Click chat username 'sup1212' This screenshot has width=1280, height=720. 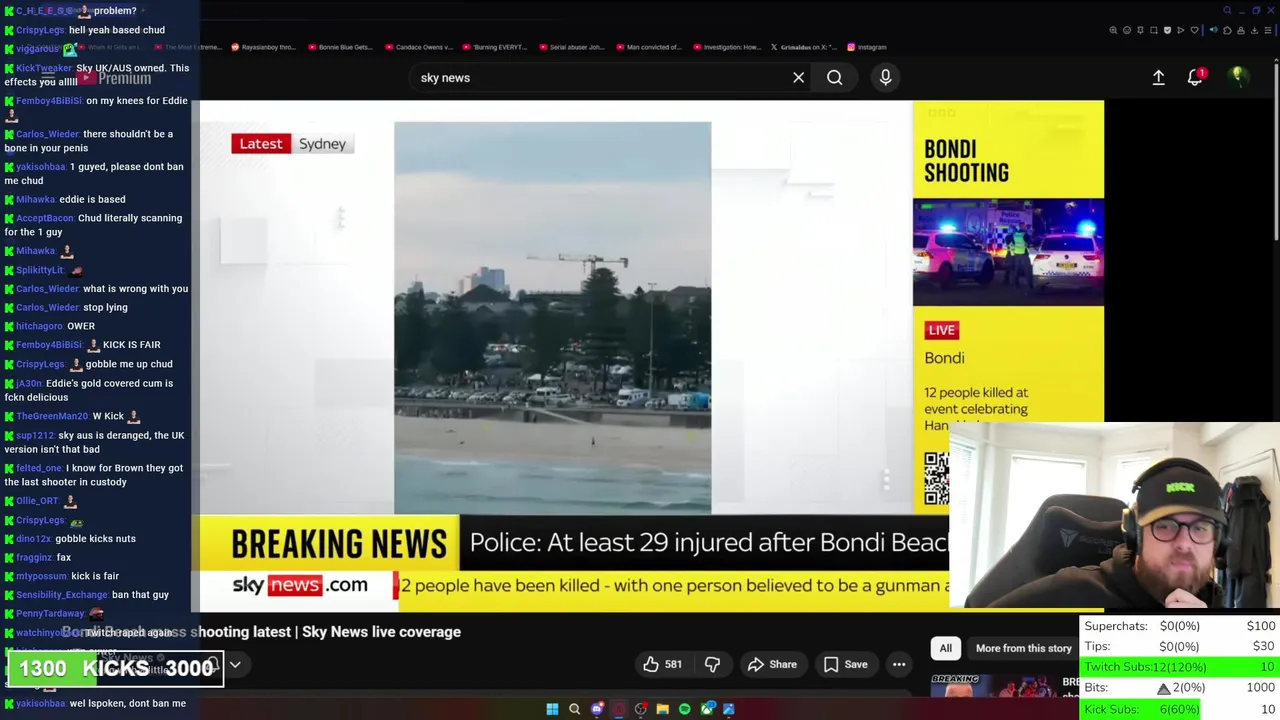(x=35, y=435)
